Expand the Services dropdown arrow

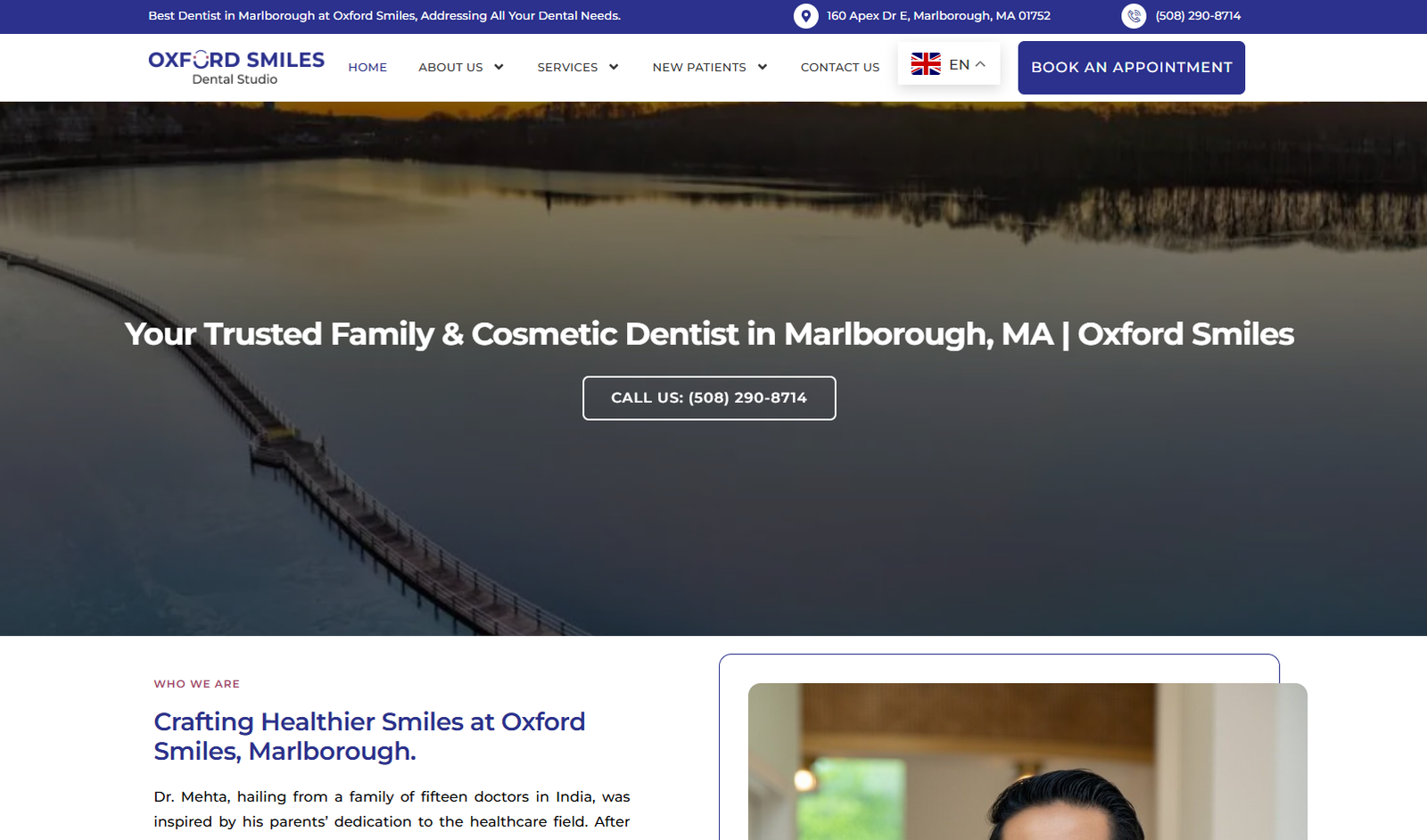614,67
